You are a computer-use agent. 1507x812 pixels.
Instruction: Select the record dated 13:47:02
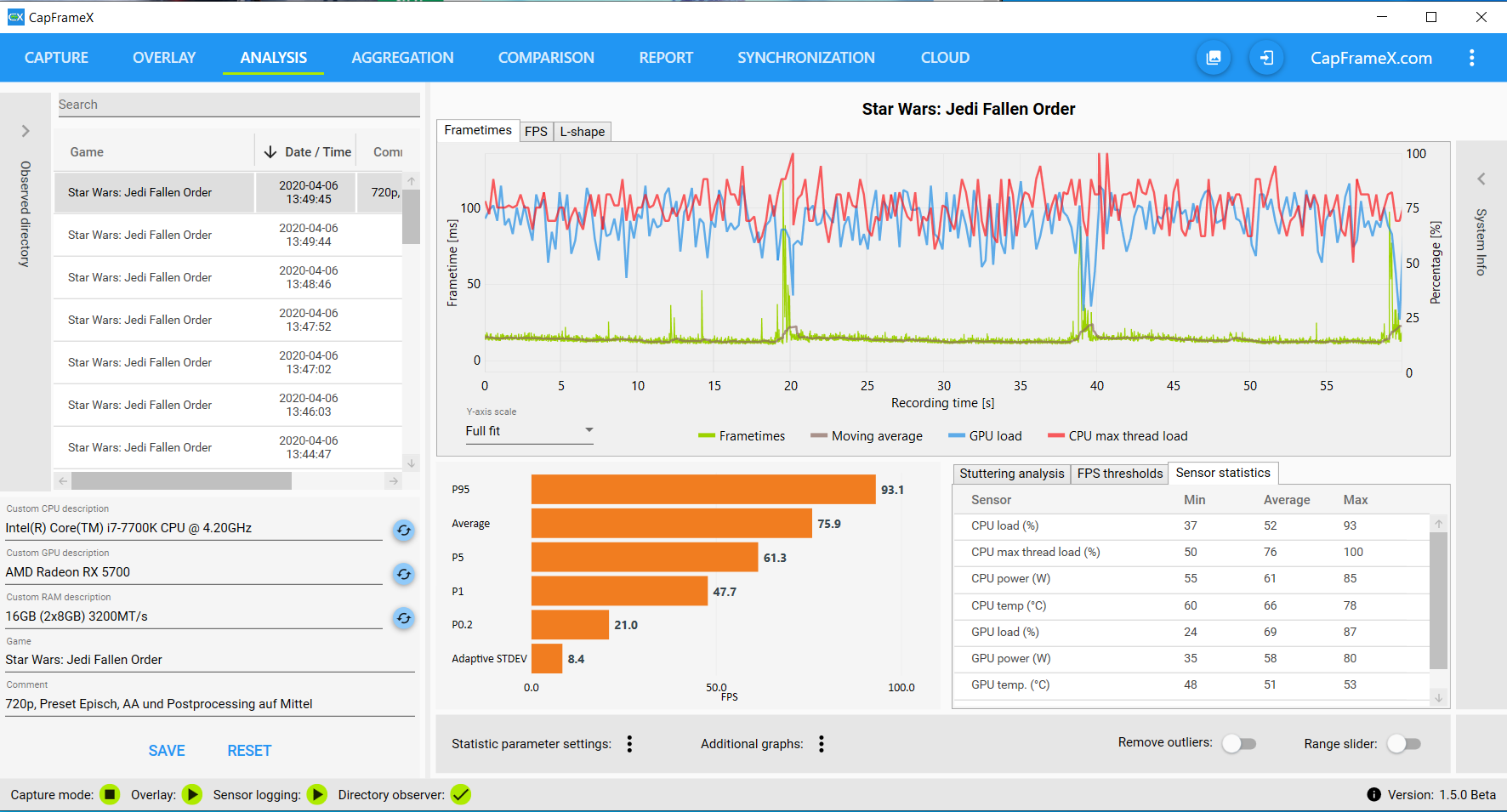tap(228, 362)
